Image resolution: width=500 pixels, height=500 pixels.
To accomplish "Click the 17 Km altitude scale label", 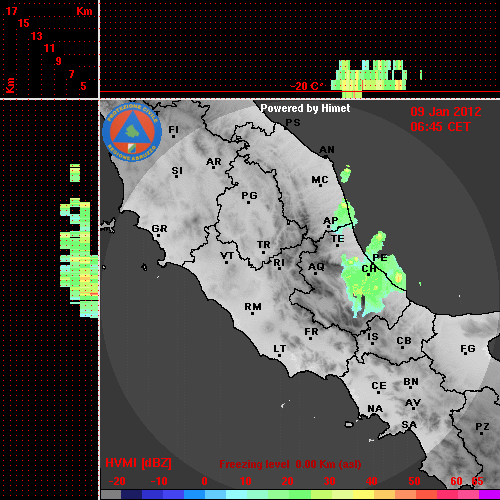I will (x=11, y=11).
